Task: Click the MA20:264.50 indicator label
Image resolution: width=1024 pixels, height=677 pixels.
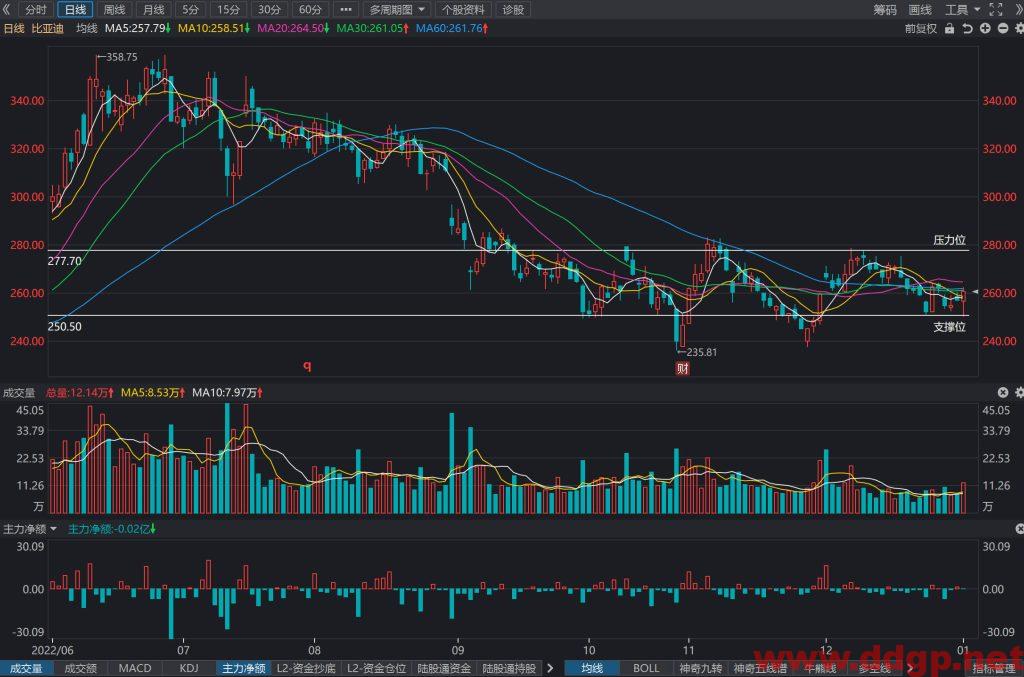Action: (293, 28)
